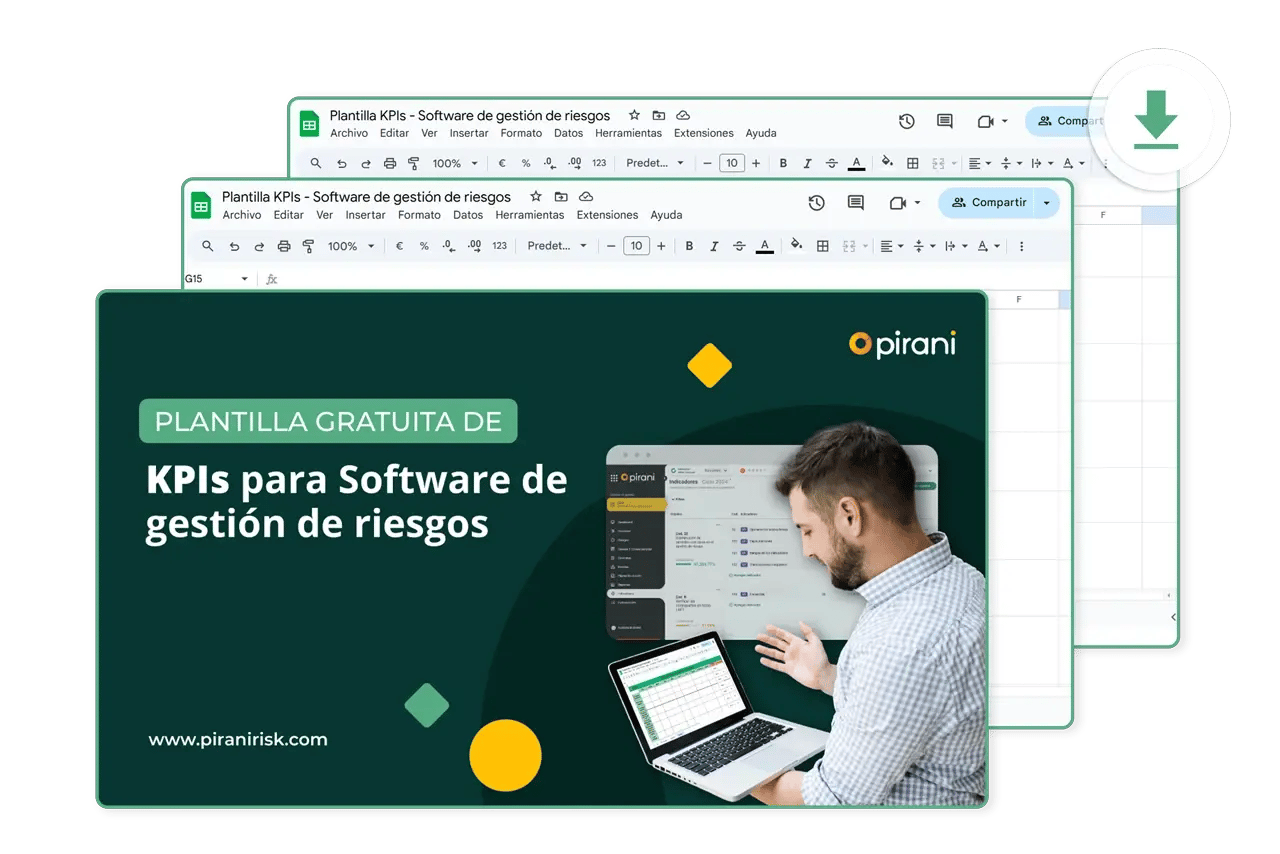The height and width of the screenshot is (854, 1280).
Task: Apply euro currency format in front window
Action: [x=399, y=246]
